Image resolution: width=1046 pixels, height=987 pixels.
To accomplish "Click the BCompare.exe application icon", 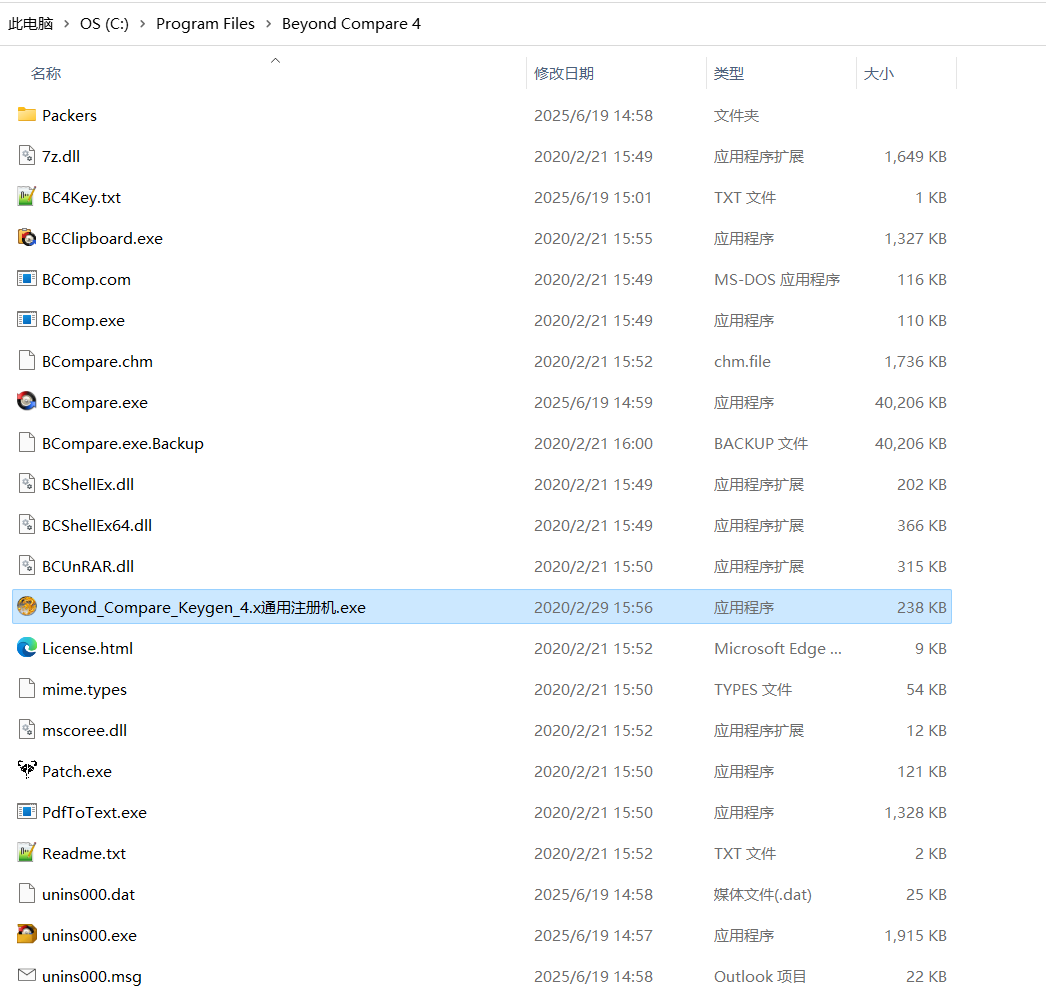I will click(27, 401).
